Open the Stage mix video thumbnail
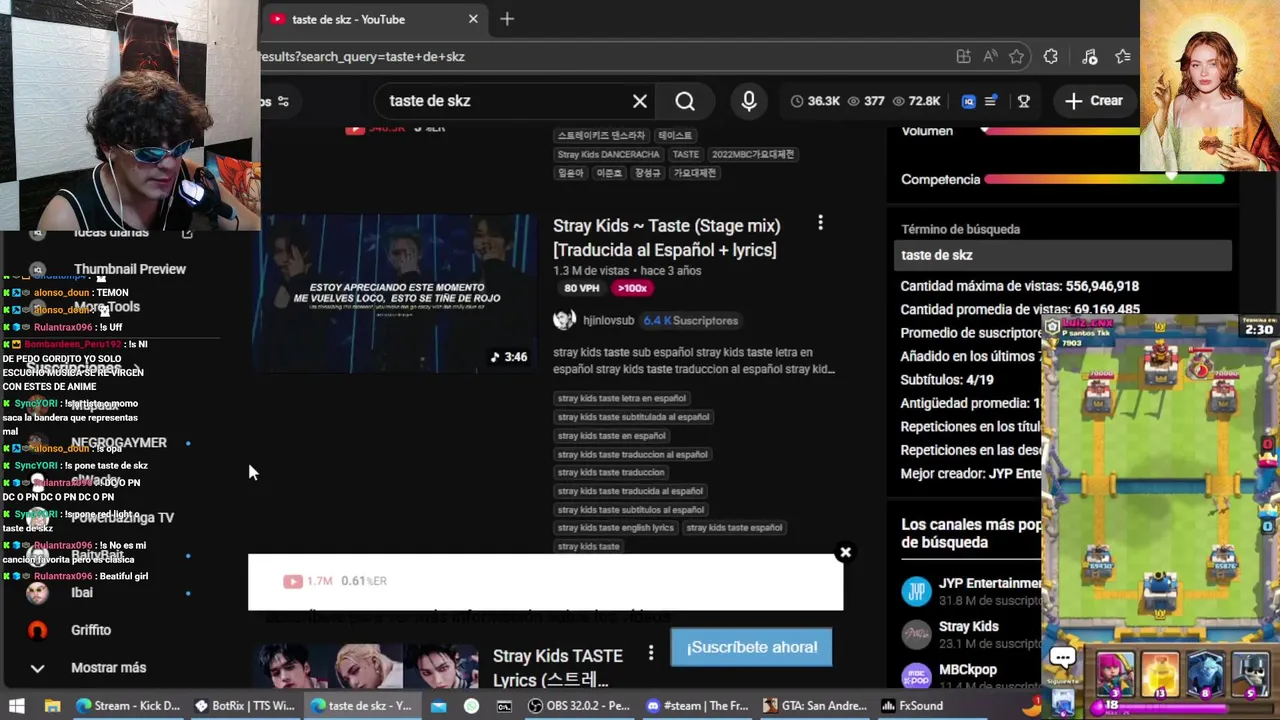 (x=394, y=293)
